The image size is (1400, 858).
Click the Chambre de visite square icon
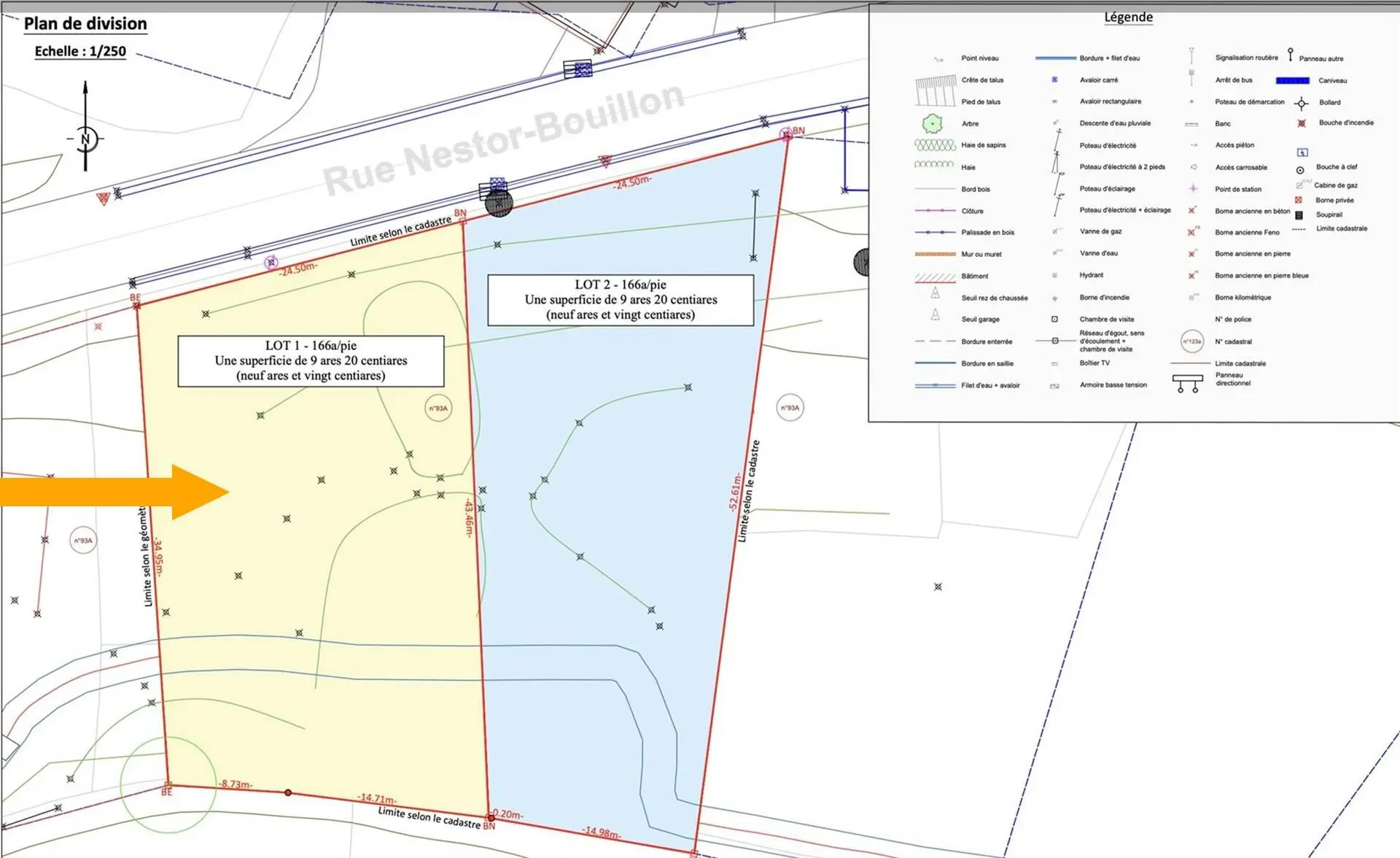pyautogui.click(x=1054, y=319)
